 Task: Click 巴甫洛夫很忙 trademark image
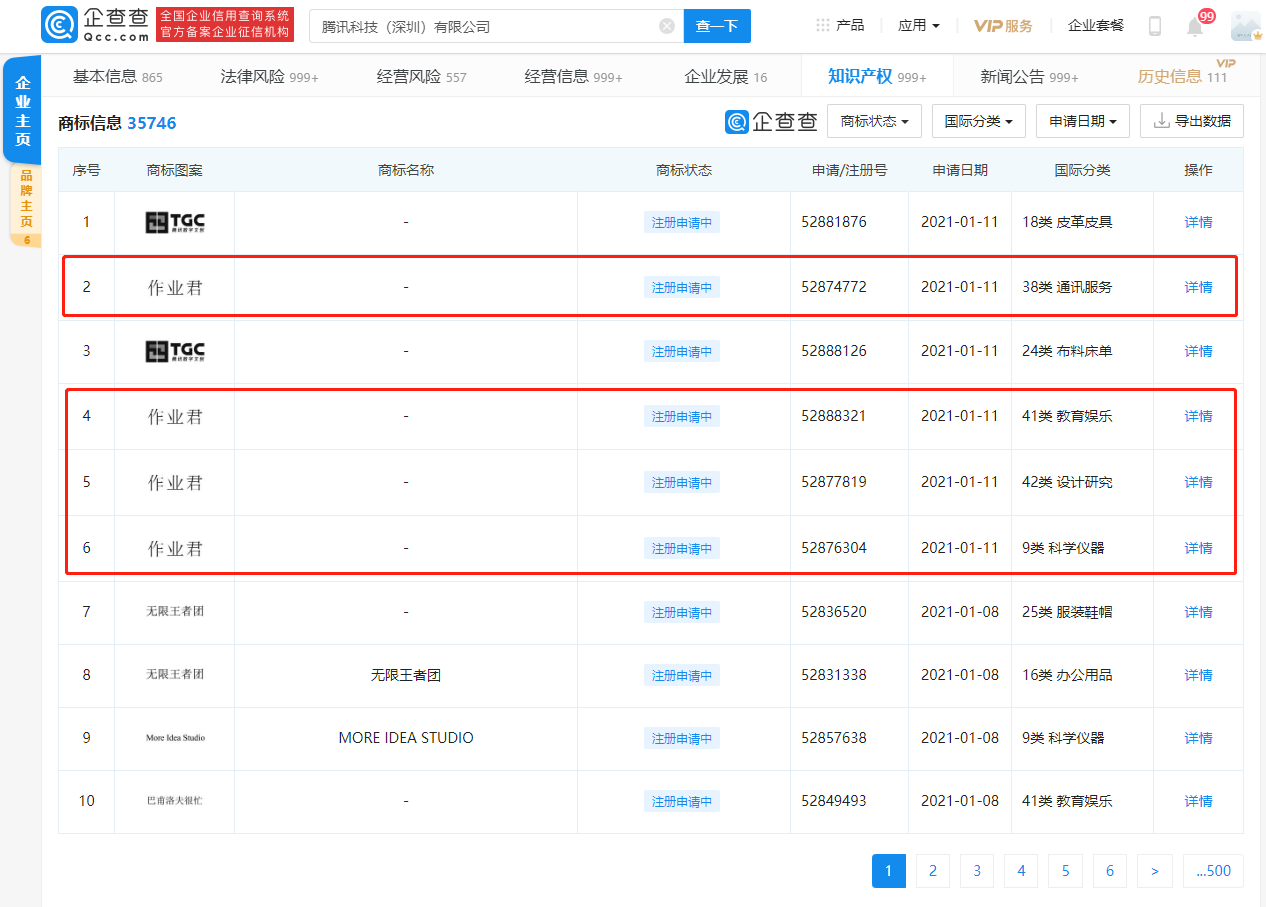coord(175,801)
